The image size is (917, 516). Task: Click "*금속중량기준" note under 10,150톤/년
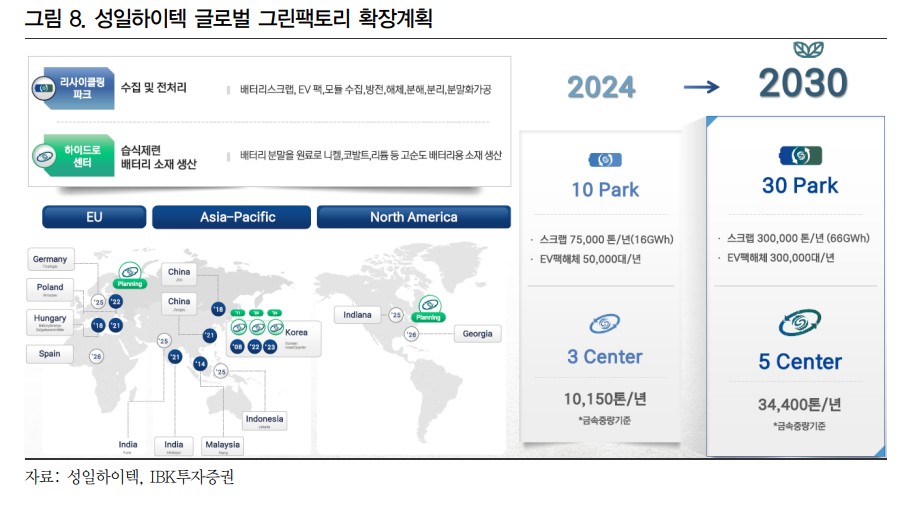605,420
